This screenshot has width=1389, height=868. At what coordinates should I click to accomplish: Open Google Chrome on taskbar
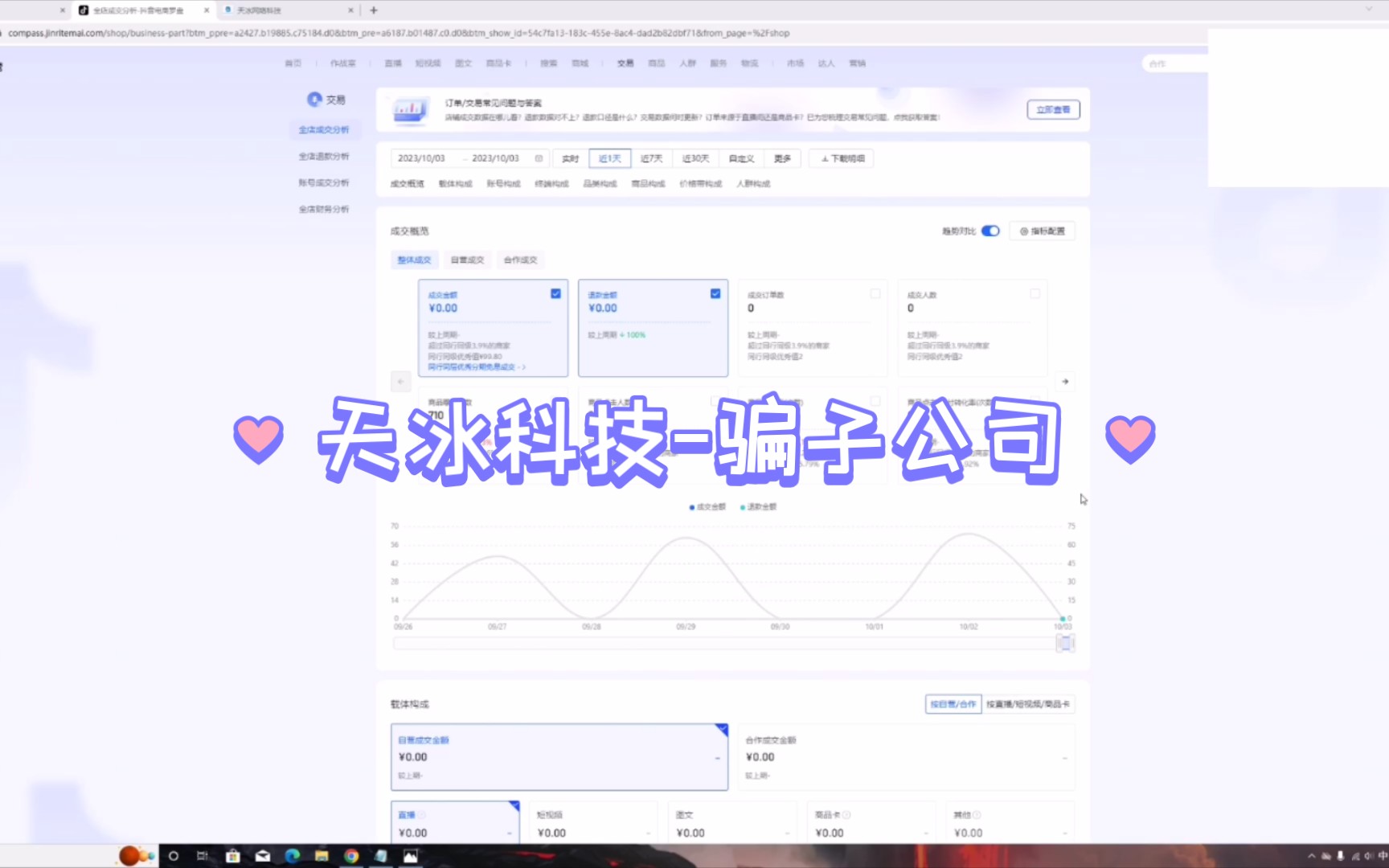351,856
